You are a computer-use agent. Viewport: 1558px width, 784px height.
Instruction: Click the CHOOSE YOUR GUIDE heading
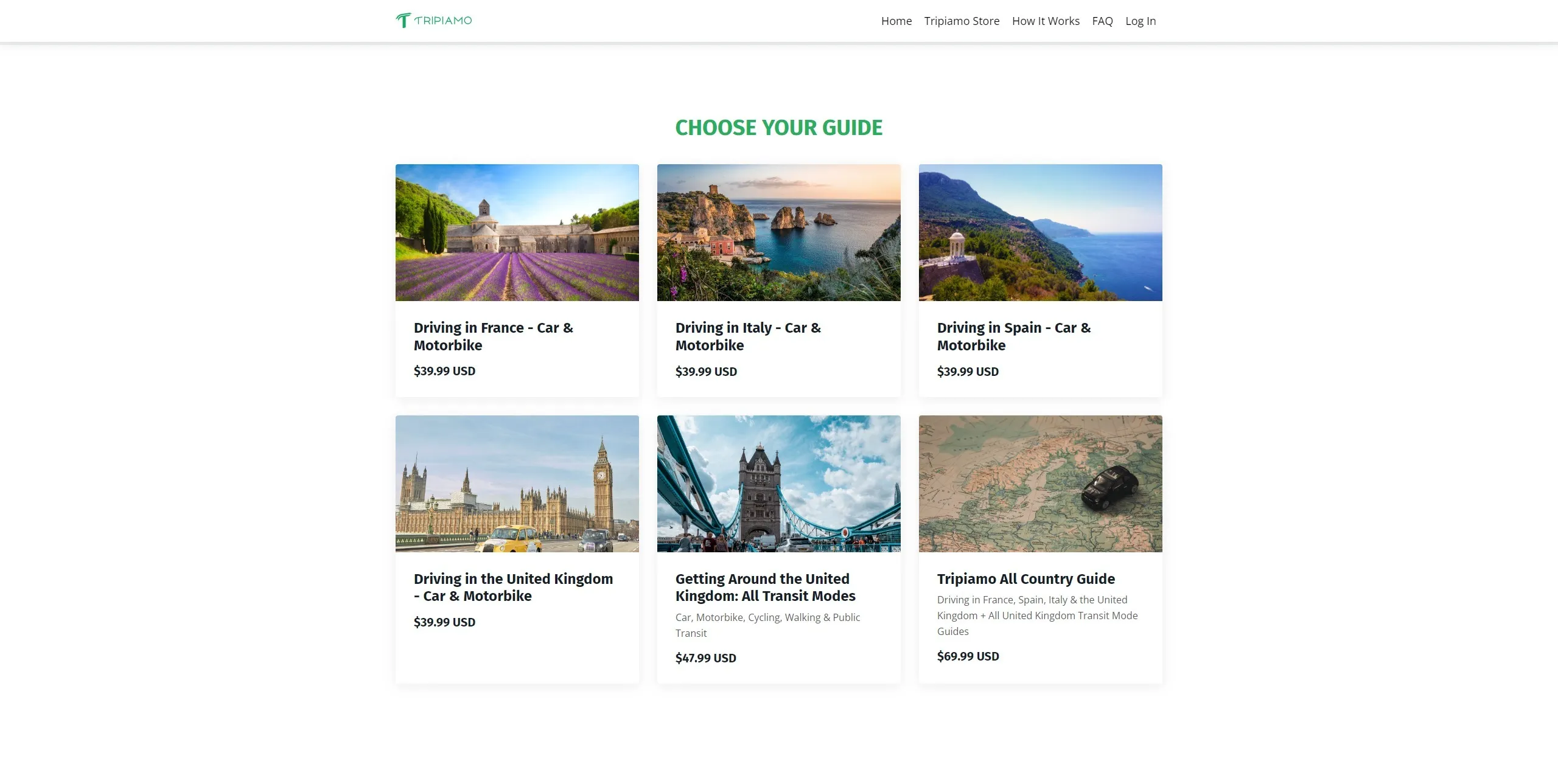pos(779,128)
